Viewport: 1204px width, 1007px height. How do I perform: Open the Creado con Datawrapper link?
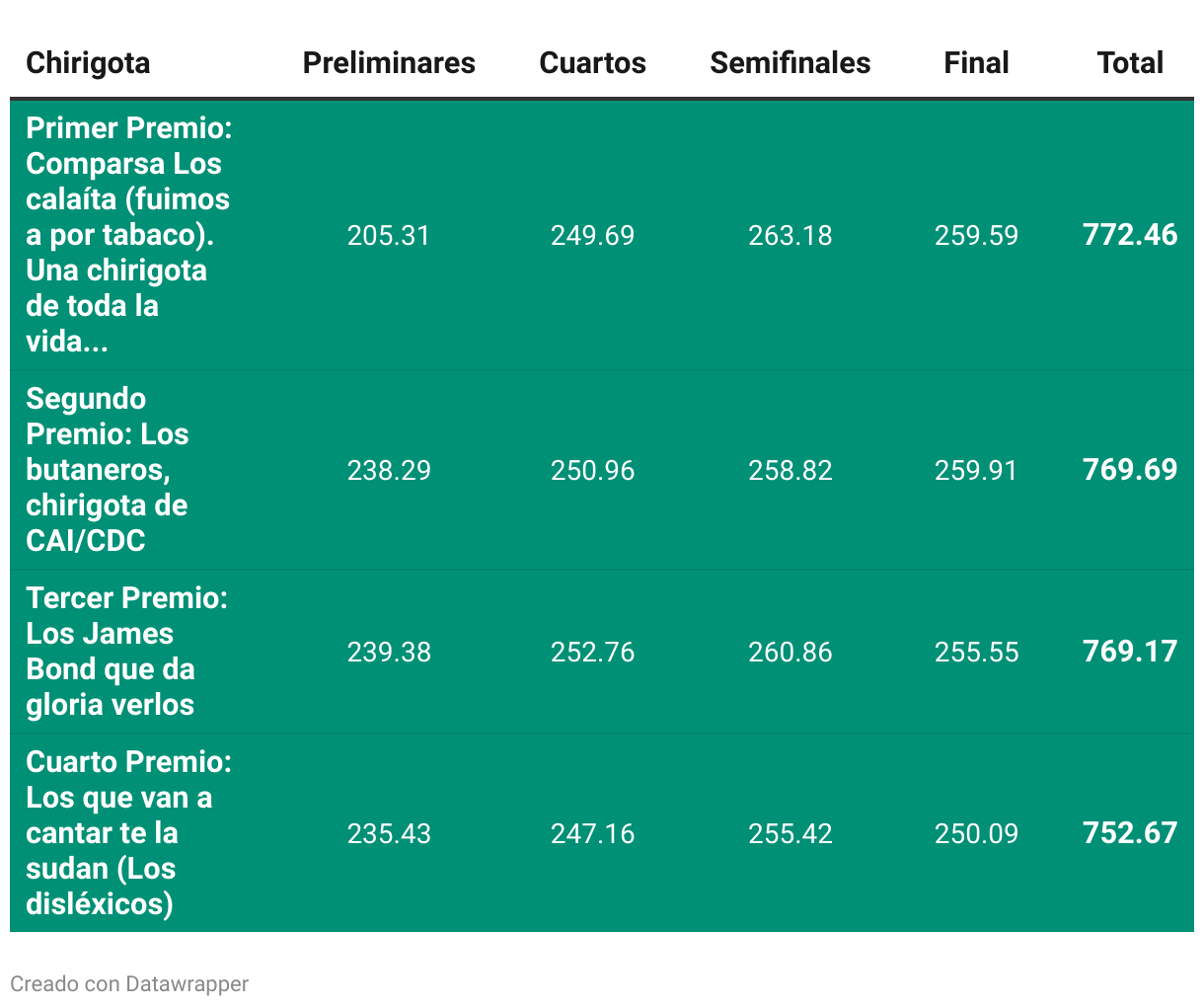point(129,984)
